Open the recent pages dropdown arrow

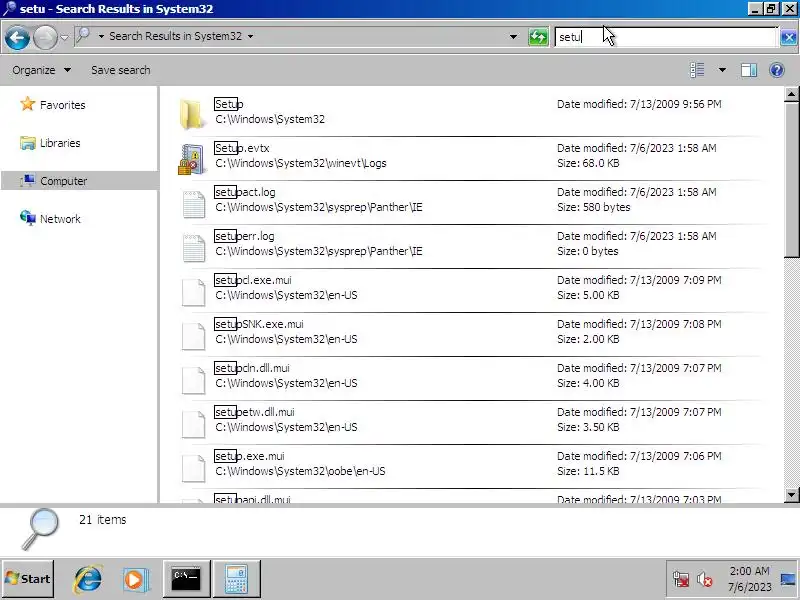(64, 37)
